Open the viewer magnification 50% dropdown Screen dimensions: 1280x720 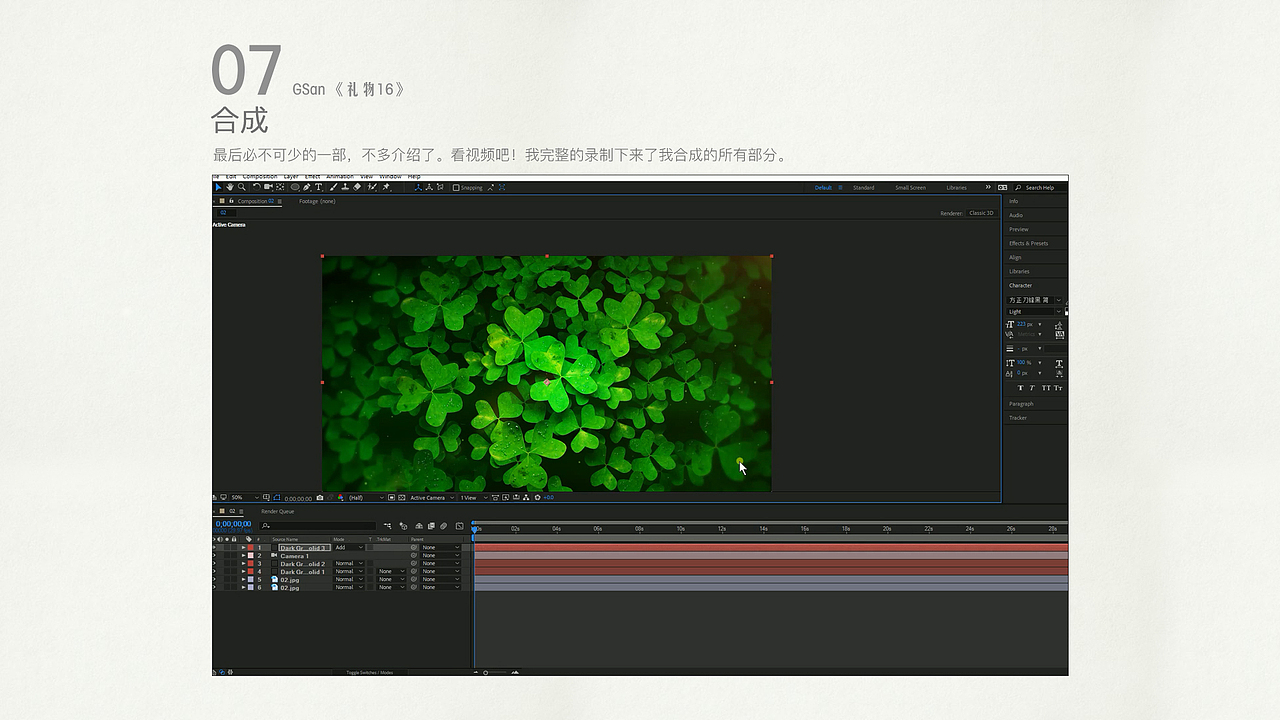245,497
